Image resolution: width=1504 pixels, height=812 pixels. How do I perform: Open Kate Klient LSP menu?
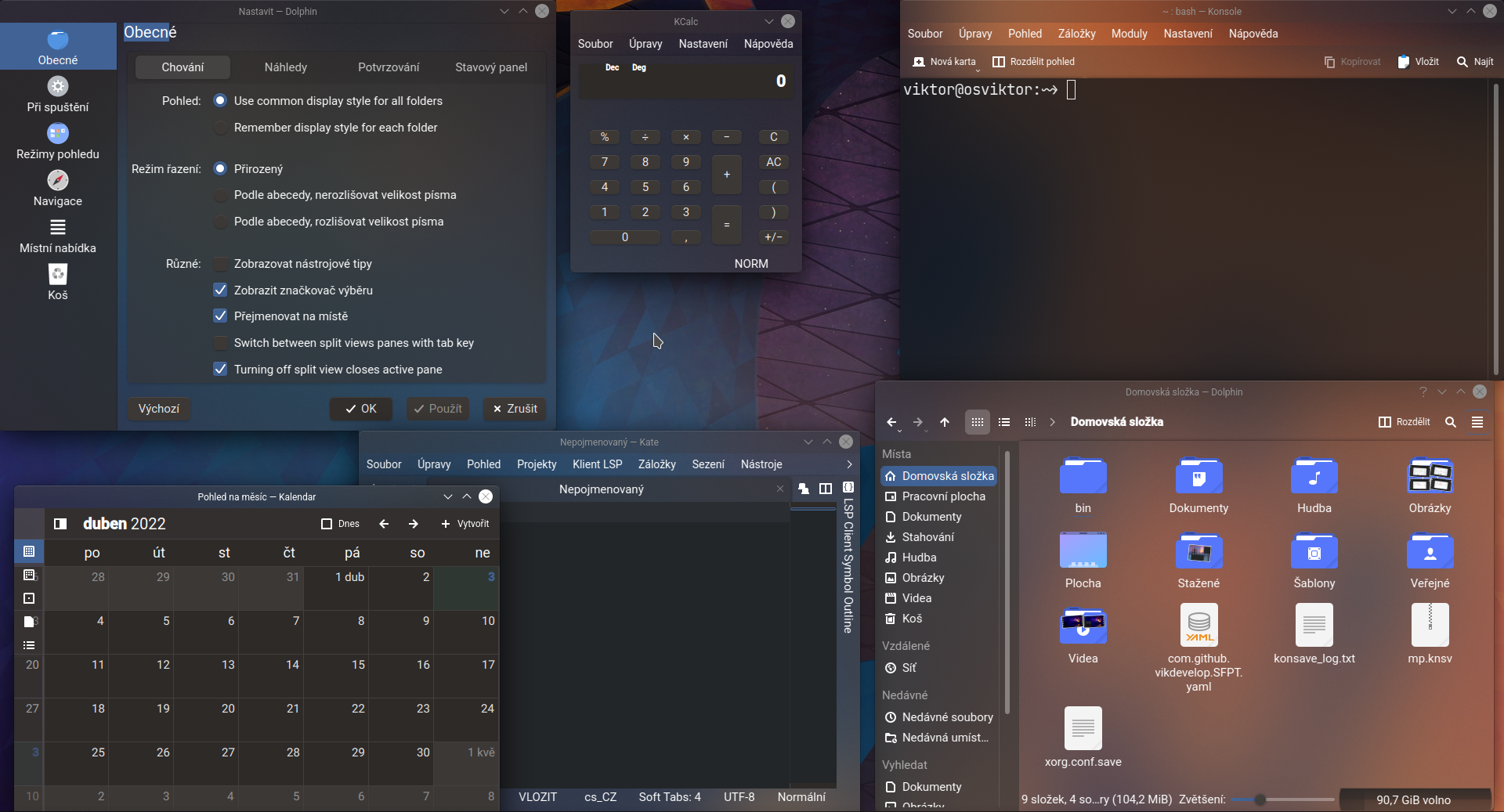[x=597, y=464]
